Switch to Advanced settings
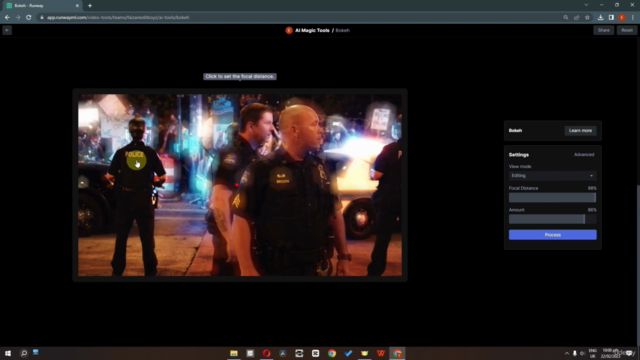This screenshot has width=640, height=360. click(584, 155)
